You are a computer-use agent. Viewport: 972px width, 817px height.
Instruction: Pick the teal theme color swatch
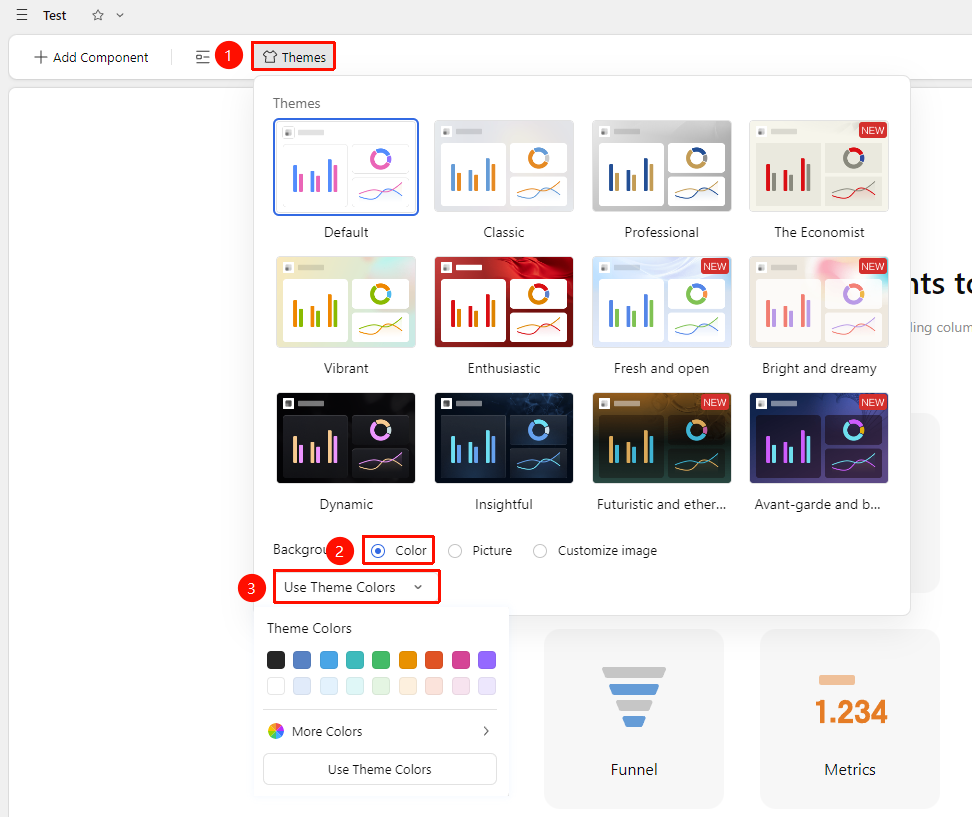[355, 660]
